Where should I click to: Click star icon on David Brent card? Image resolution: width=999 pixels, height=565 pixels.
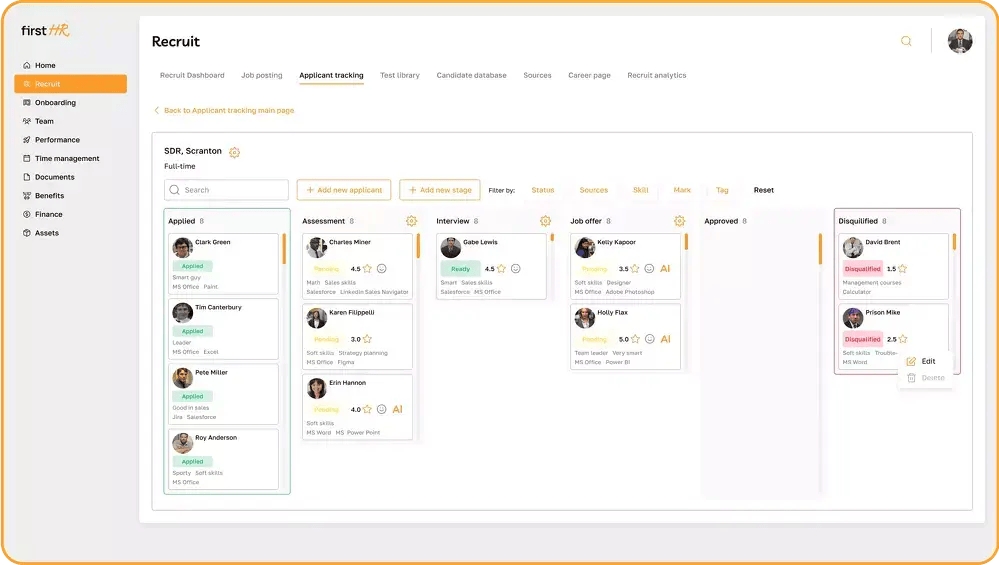902,269
